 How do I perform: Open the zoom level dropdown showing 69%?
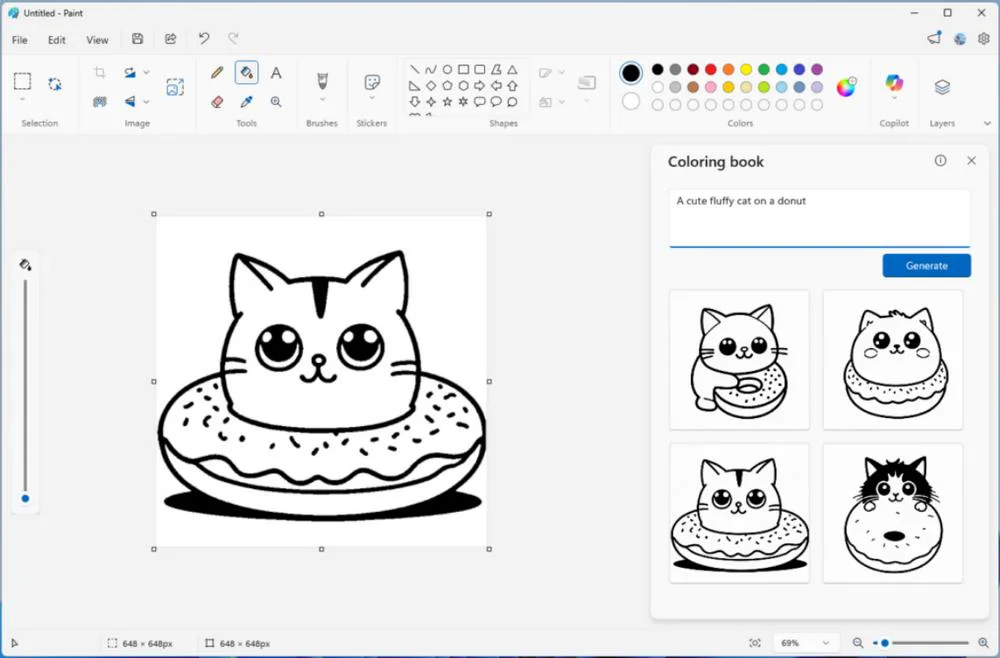coord(806,643)
